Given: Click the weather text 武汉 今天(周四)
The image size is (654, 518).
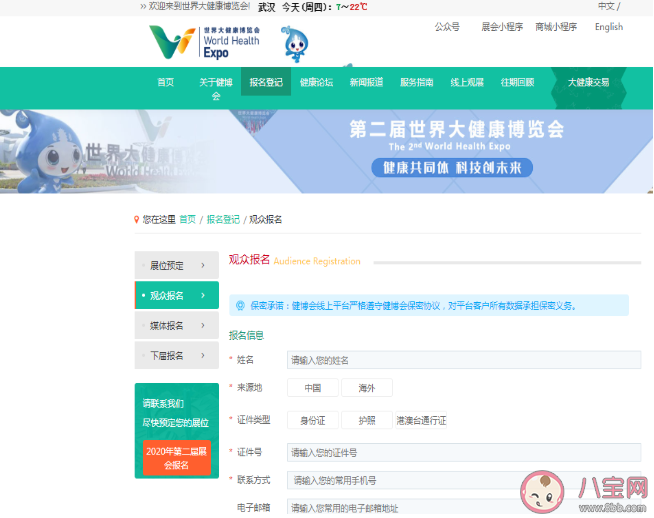Looking at the screenshot, I should click(313, 7).
